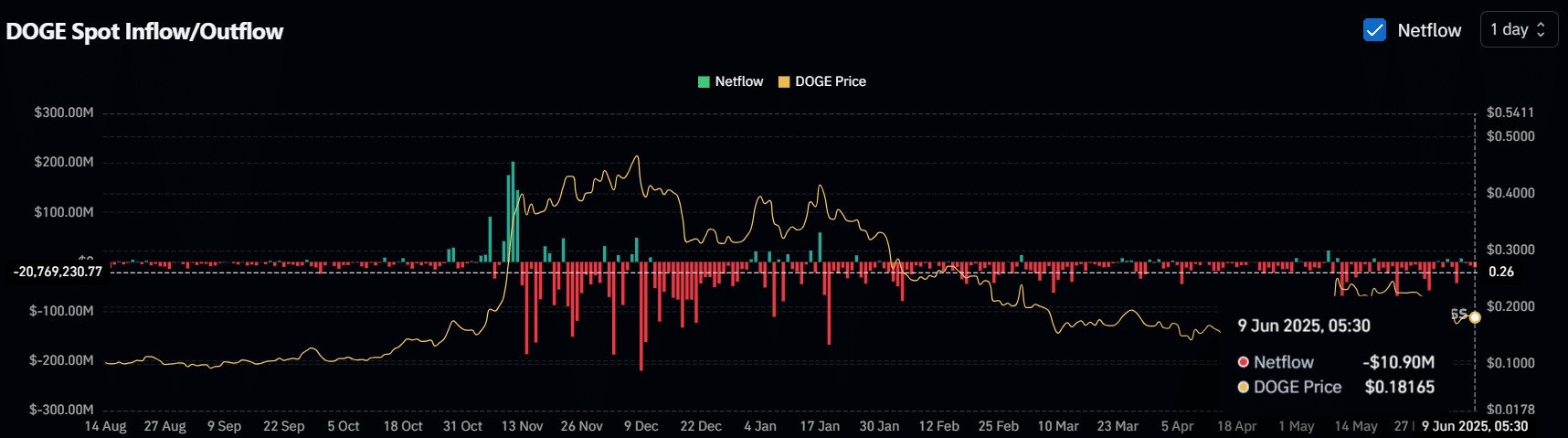Click the 5 Oct x-axis date label
This screenshot has width=1568, height=438.
[x=344, y=426]
